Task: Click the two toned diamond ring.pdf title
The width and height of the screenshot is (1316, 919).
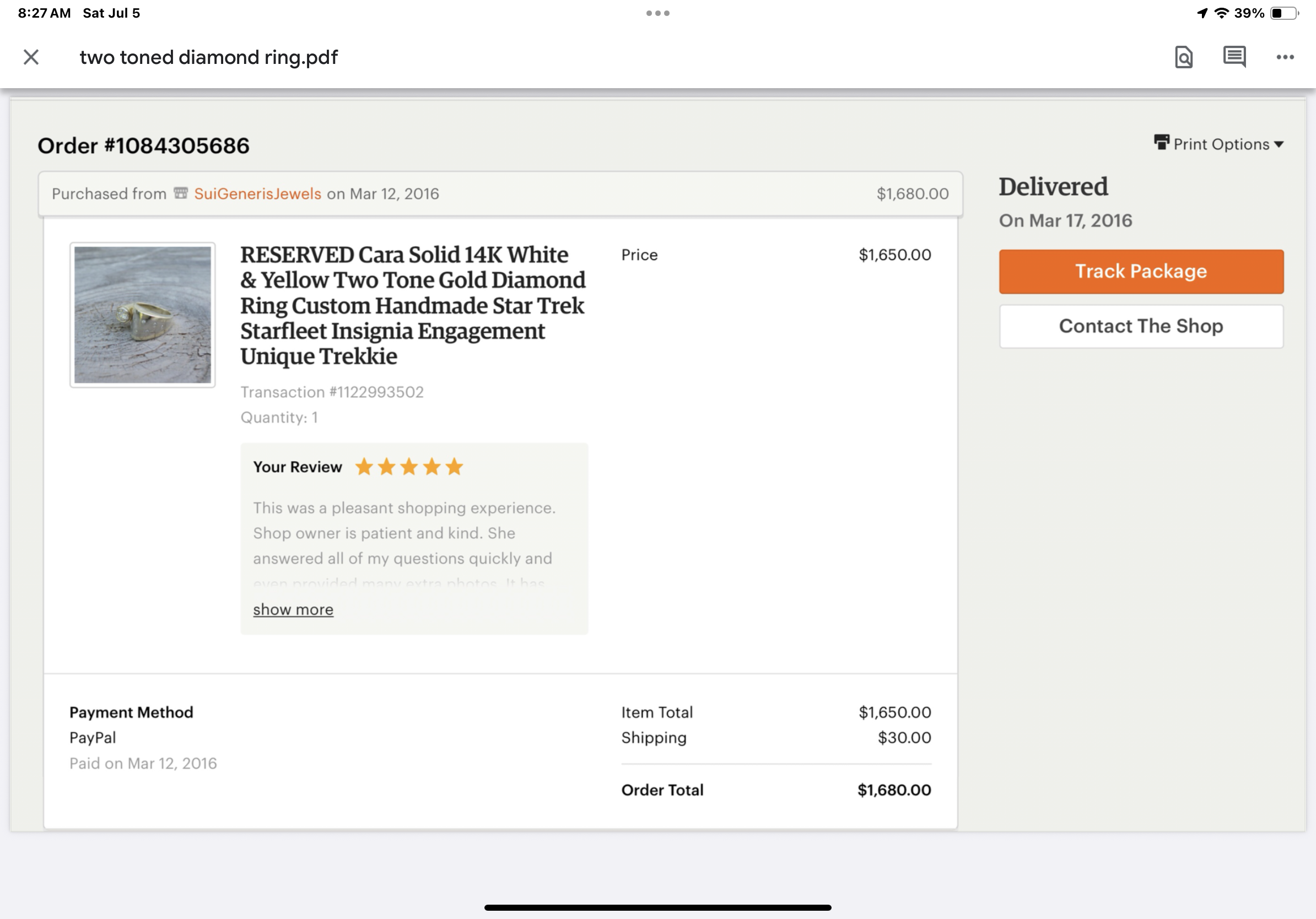Action: 209,57
